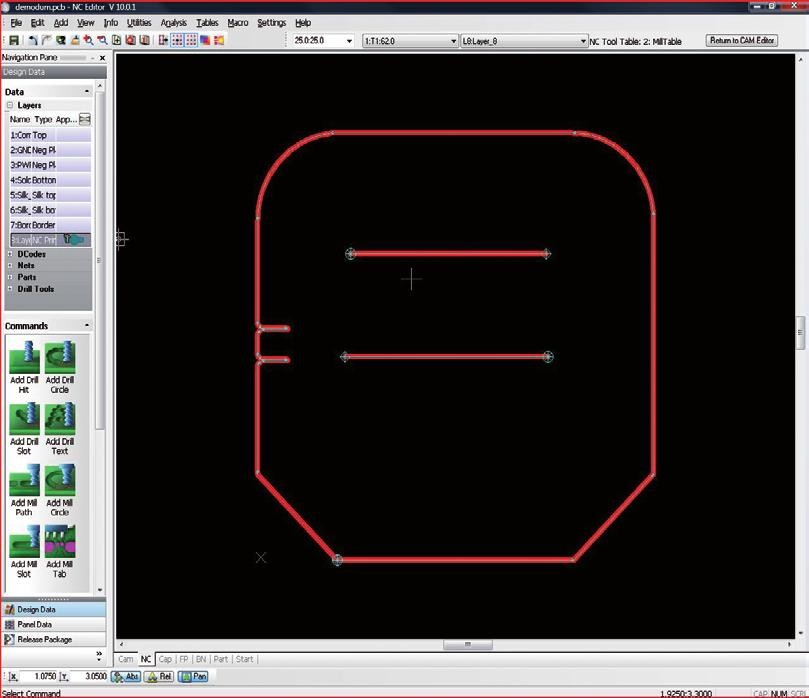Open the 1:T1:62.0 tool dropdown

click(x=453, y=41)
